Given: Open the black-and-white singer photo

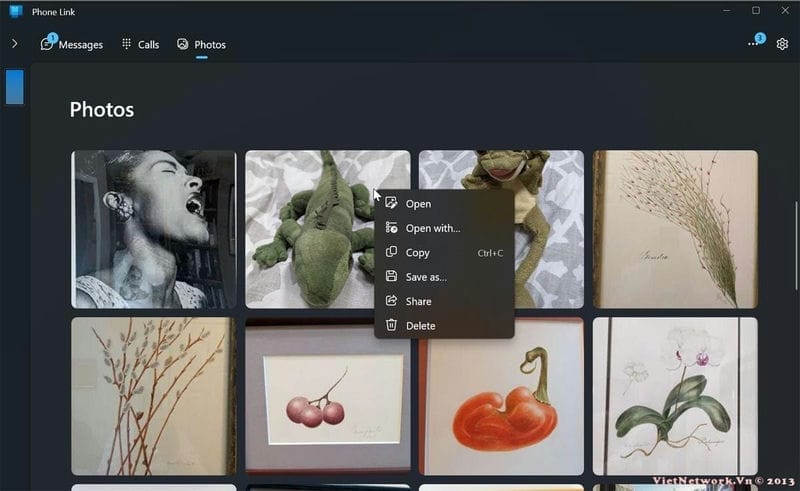Looking at the screenshot, I should pyautogui.click(x=154, y=229).
